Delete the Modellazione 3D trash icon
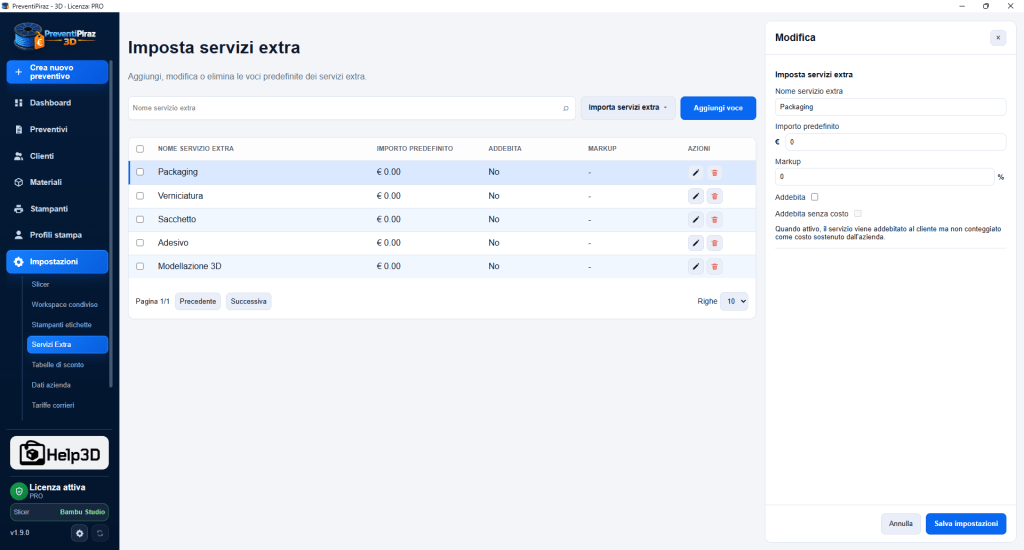 click(714, 267)
